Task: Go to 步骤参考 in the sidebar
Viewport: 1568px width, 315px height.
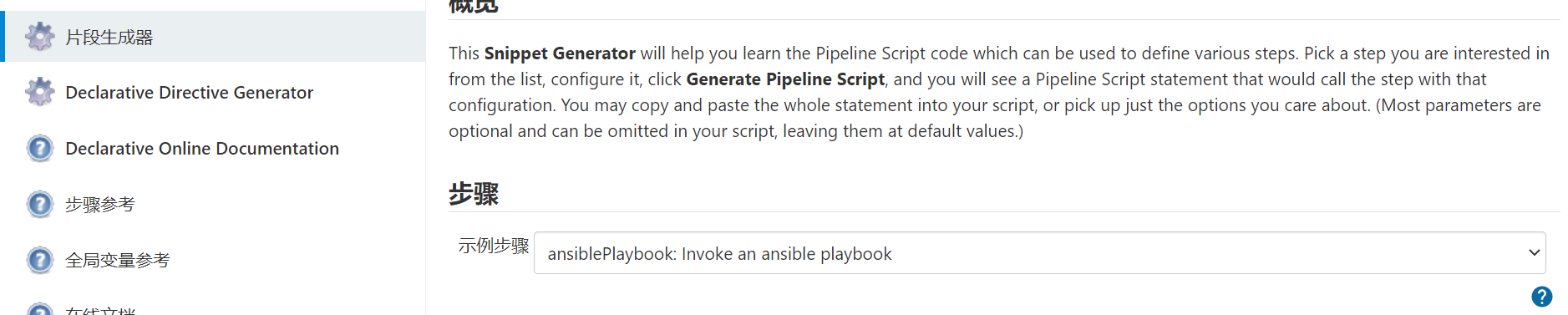Action: point(100,205)
